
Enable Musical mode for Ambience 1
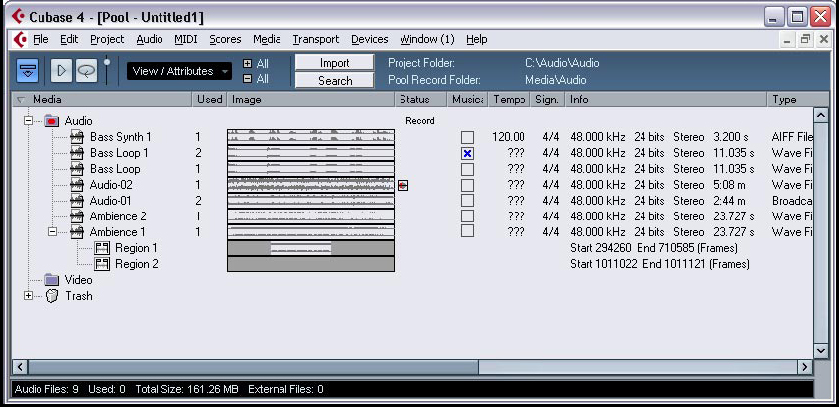[x=467, y=231]
